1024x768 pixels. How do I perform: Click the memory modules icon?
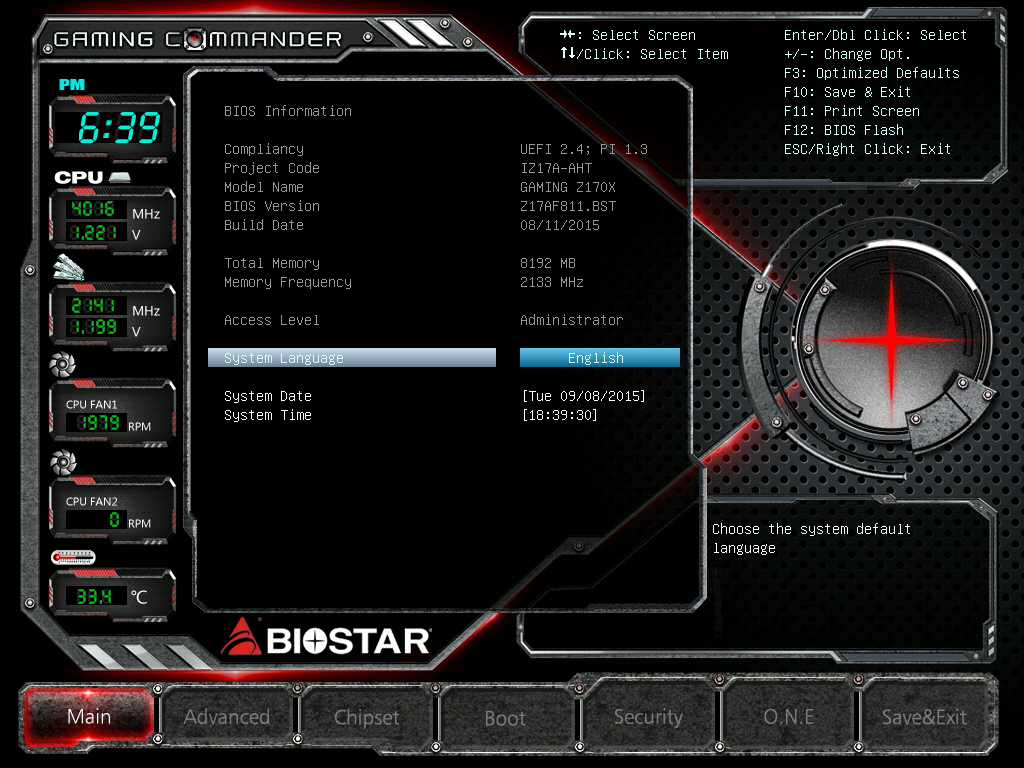(69, 267)
